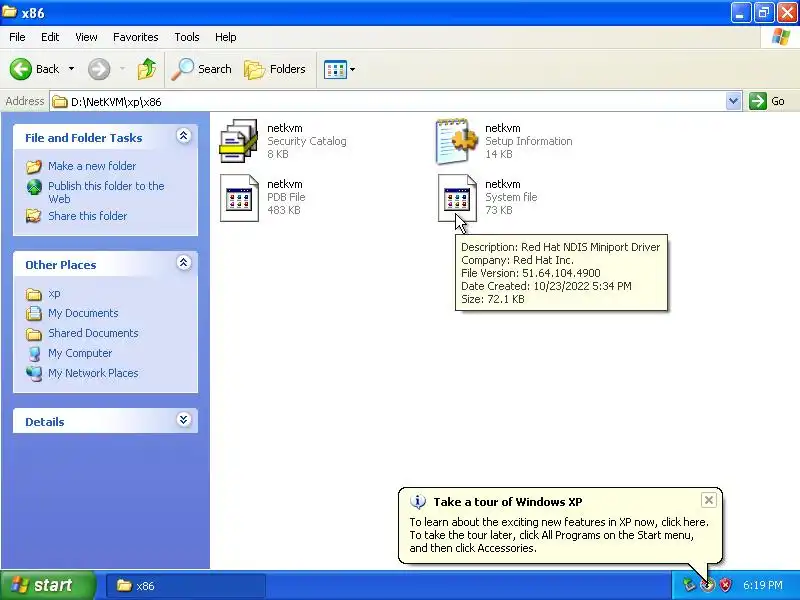800x600 pixels.
Task: Click the green Back arrow icon
Action: (21, 69)
